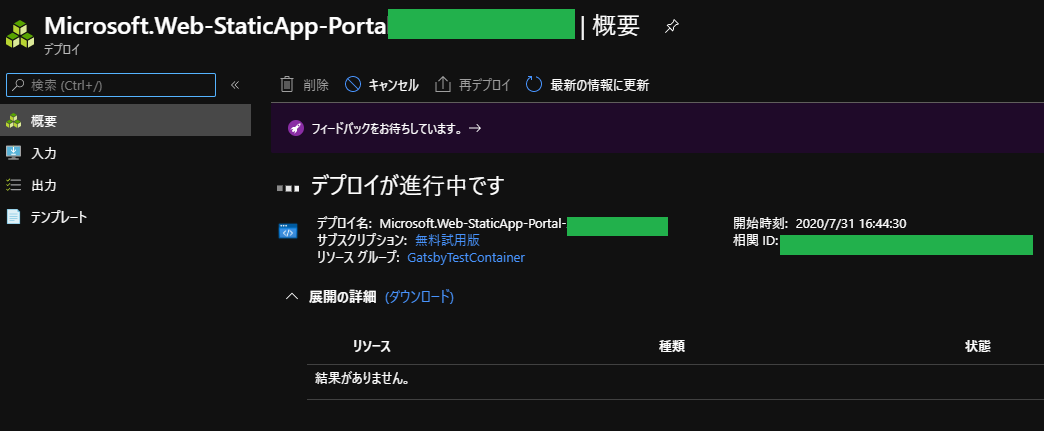Click the 再デプロイ upload icon
This screenshot has width=1044, height=431.
[443, 85]
